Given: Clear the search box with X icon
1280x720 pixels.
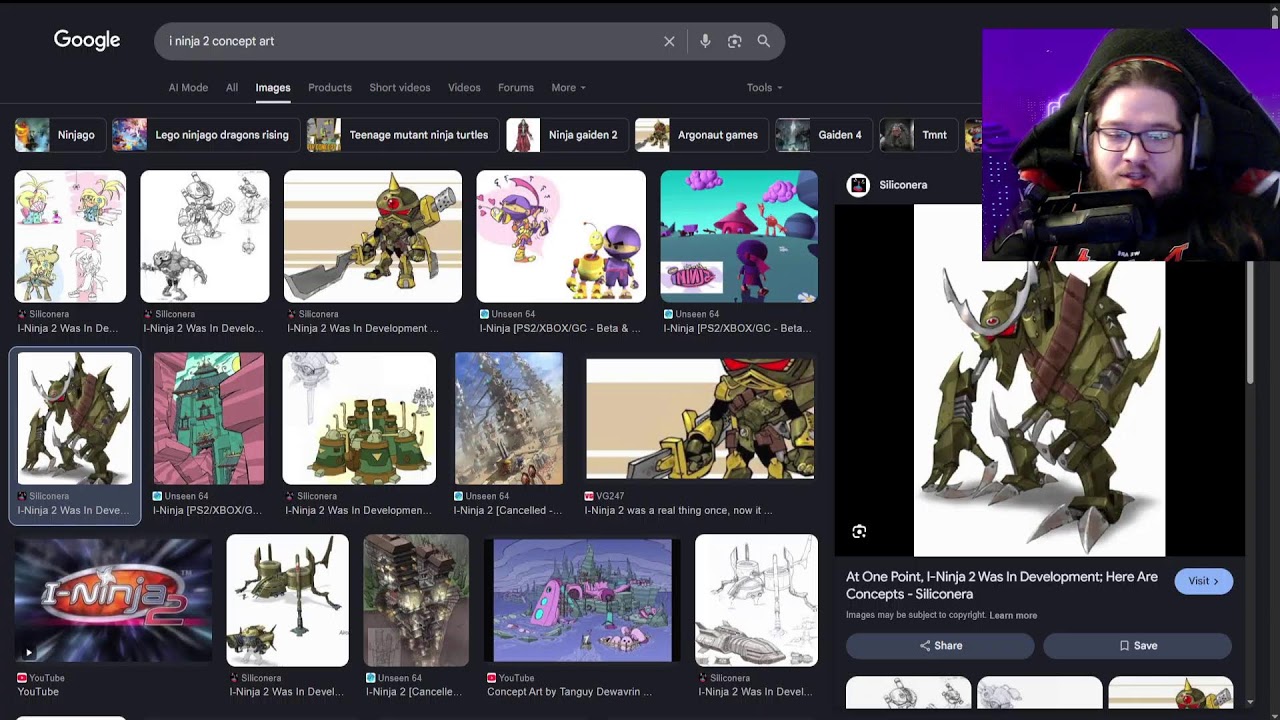Looking at the screenshot, I should 669,41.
